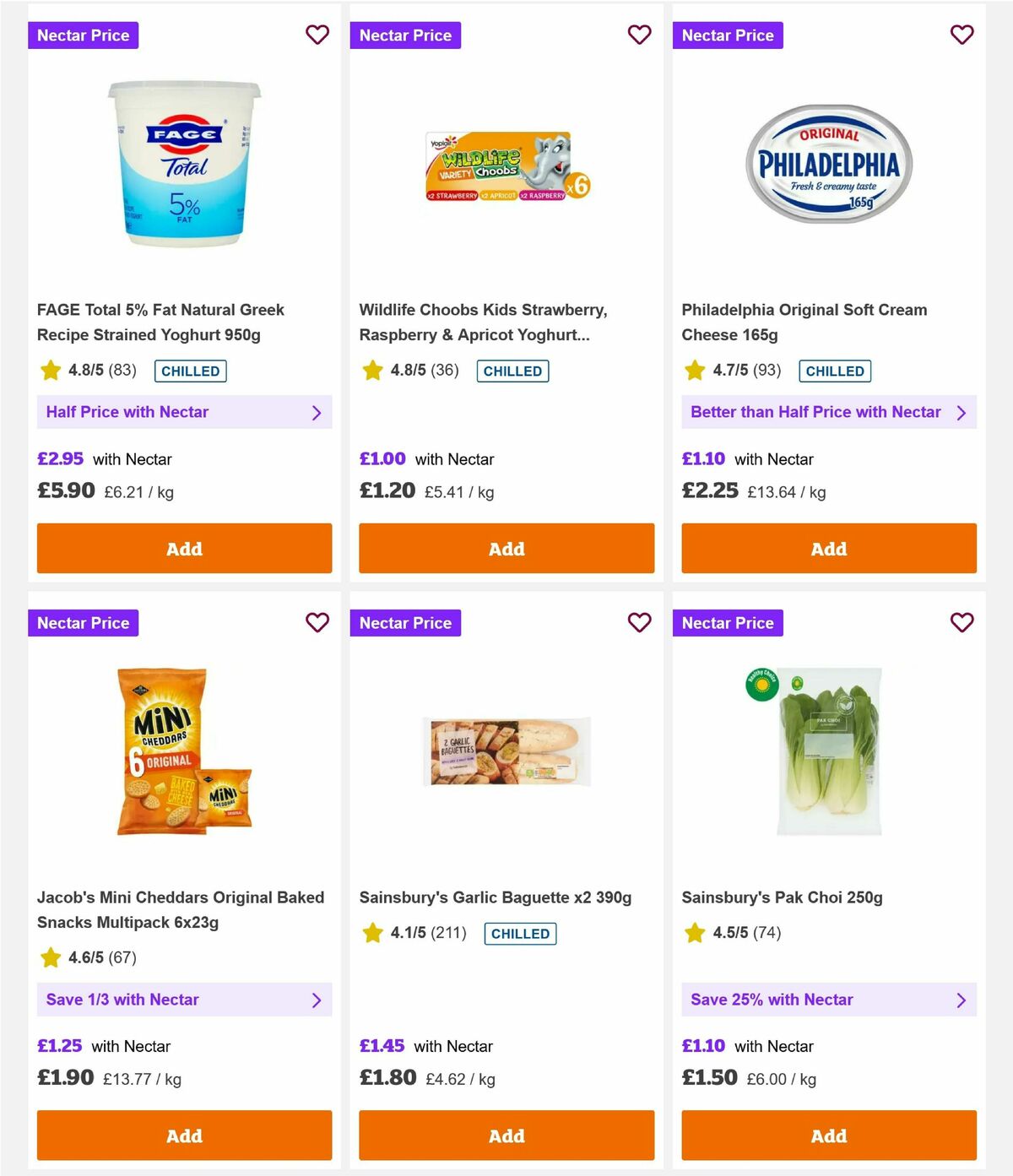
Task: Select the Nectar Price badge on Philadelphia
Action: [729, 35]
